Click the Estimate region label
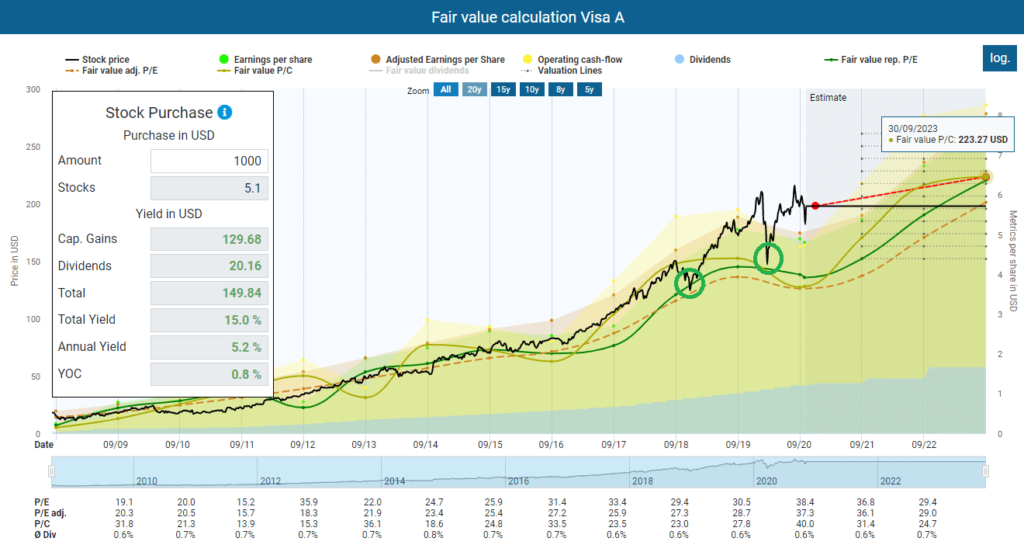The height and width of the screenshot is (545, 1024). tap(828, 97)
